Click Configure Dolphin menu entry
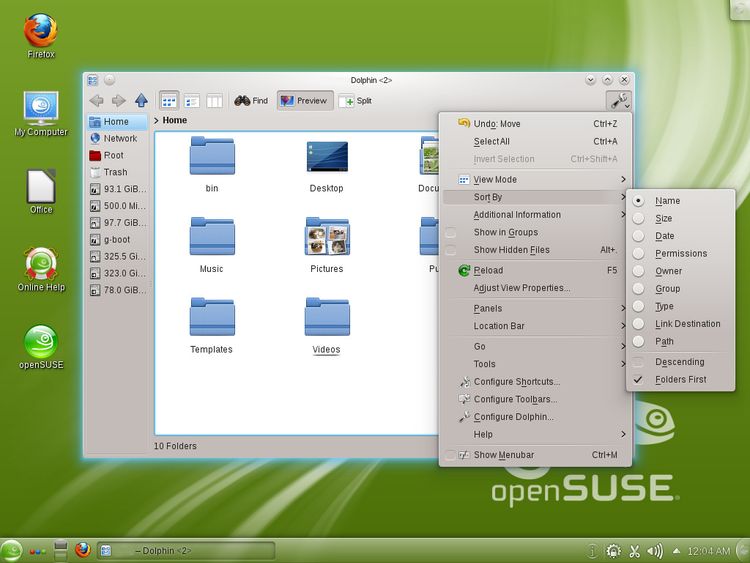 click(x=513, y=417)
